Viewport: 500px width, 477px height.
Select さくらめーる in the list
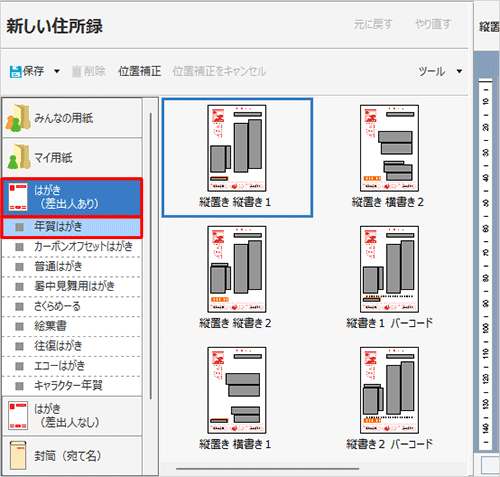coord(72,306)
